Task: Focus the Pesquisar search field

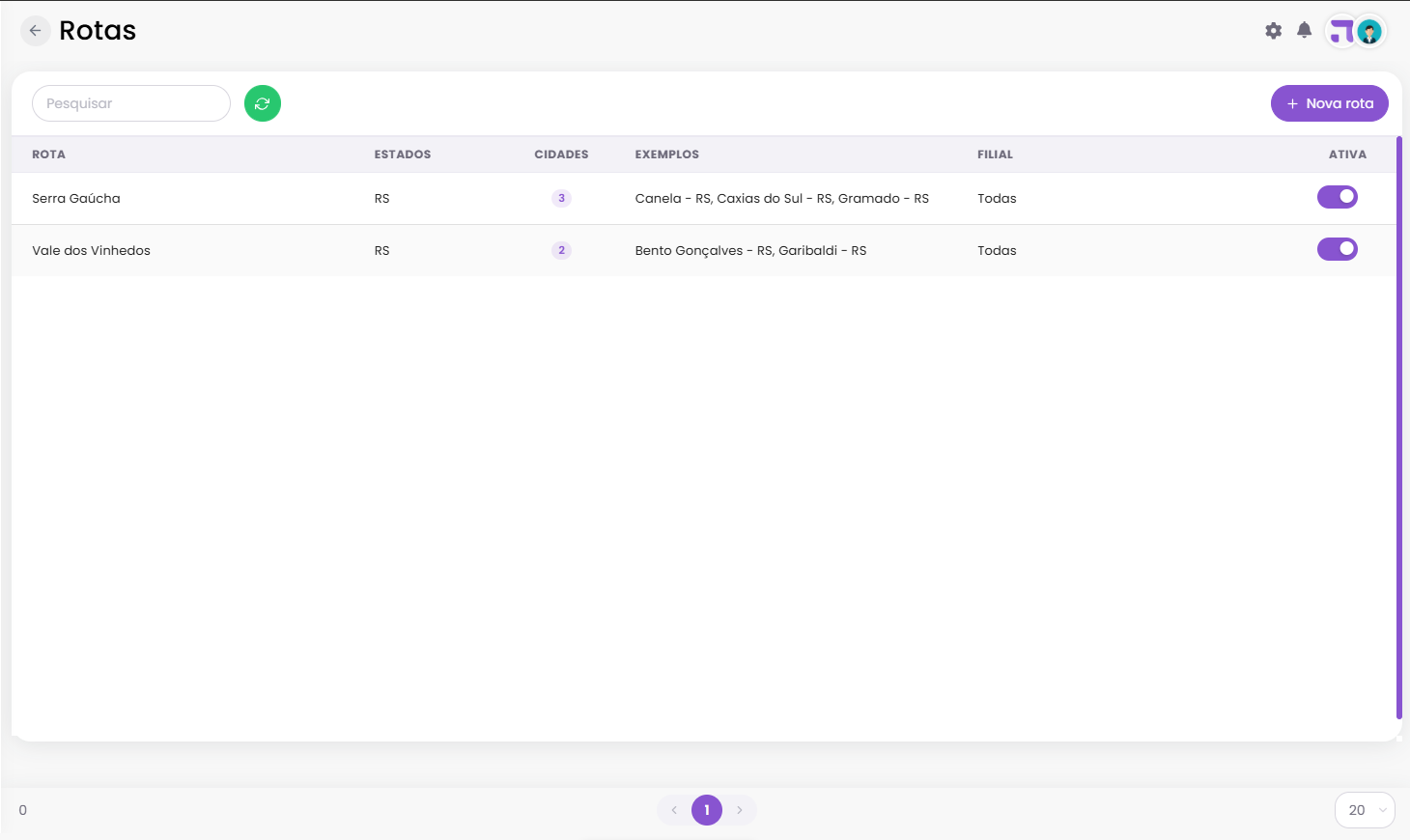Action: (131, 103)
